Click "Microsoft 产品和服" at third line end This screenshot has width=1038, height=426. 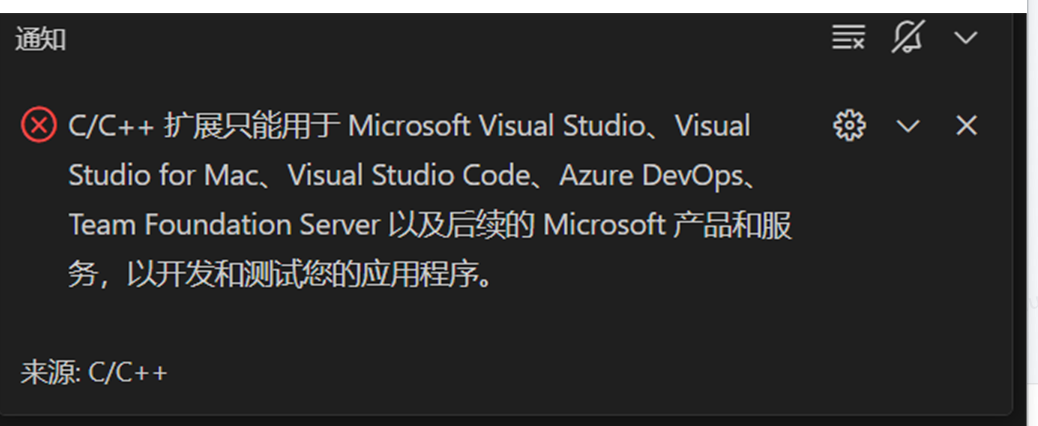click(668, 225)
